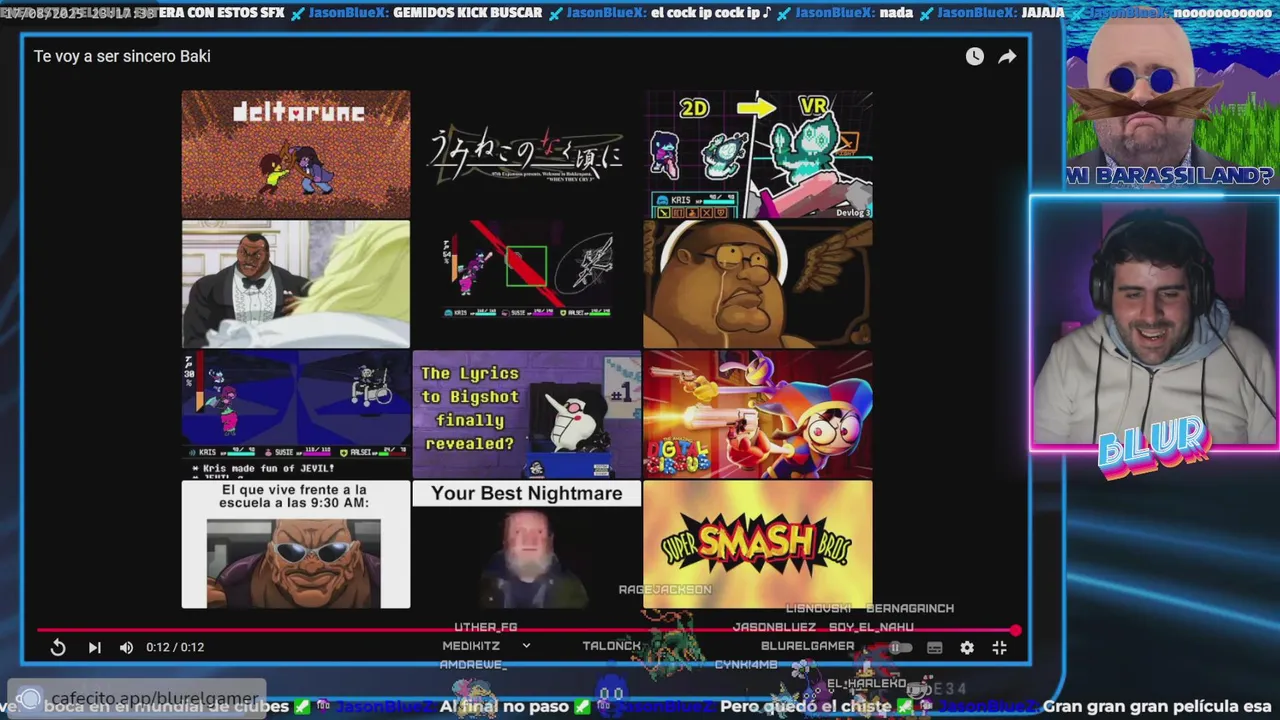Click the MEDIKITZ name chevron

[x=526, y=646]
